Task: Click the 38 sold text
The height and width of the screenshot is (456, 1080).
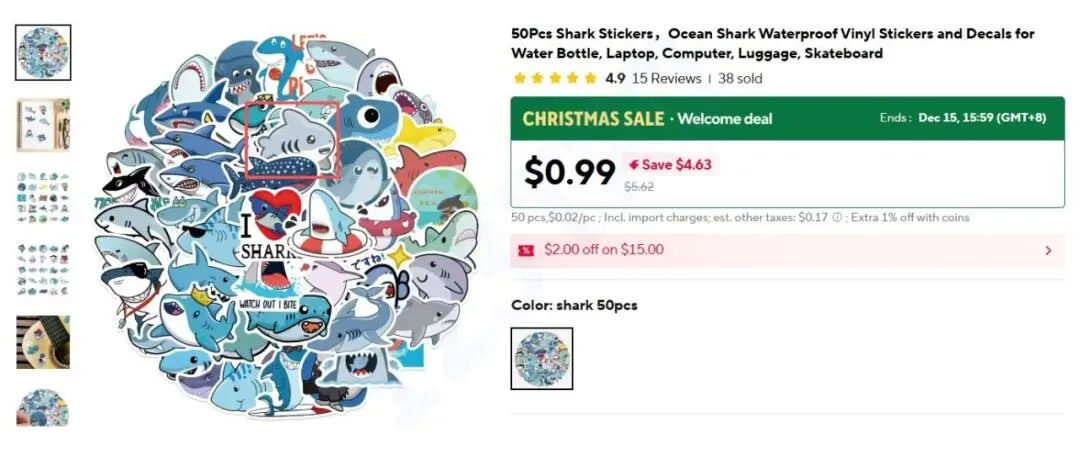Action: (739, 78)
